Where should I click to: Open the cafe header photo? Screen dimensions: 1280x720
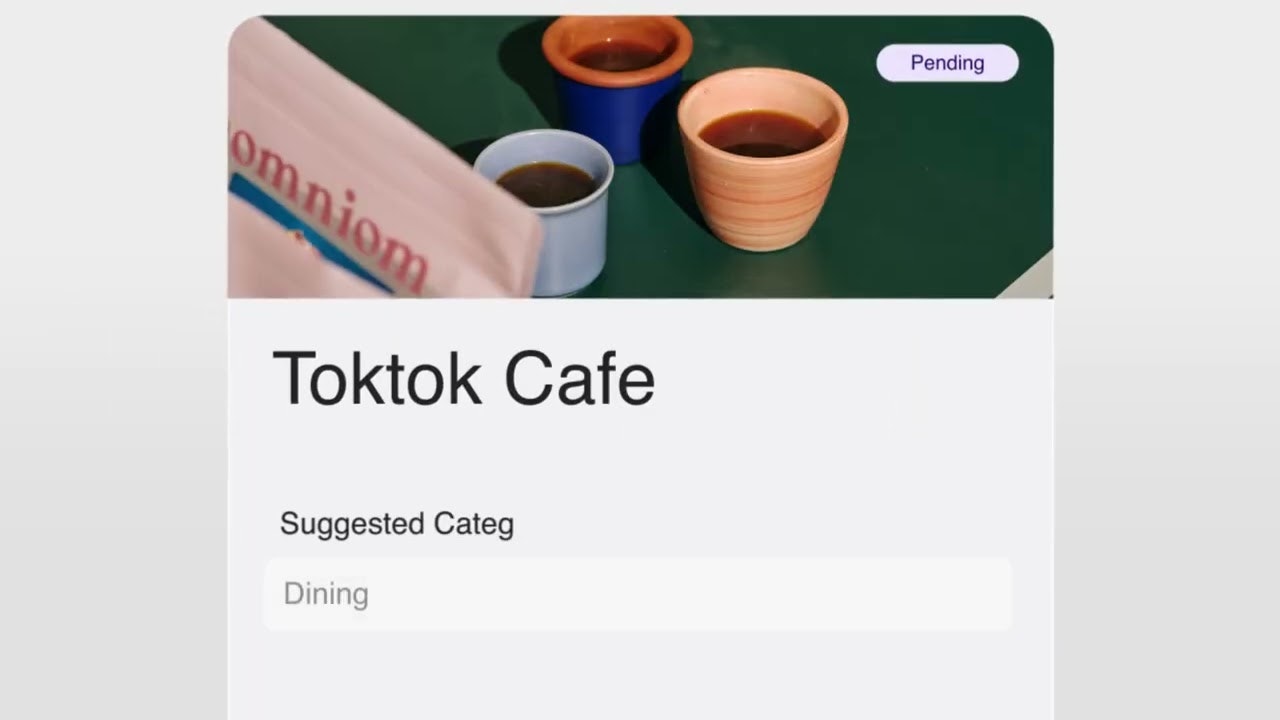coord(640,157)
